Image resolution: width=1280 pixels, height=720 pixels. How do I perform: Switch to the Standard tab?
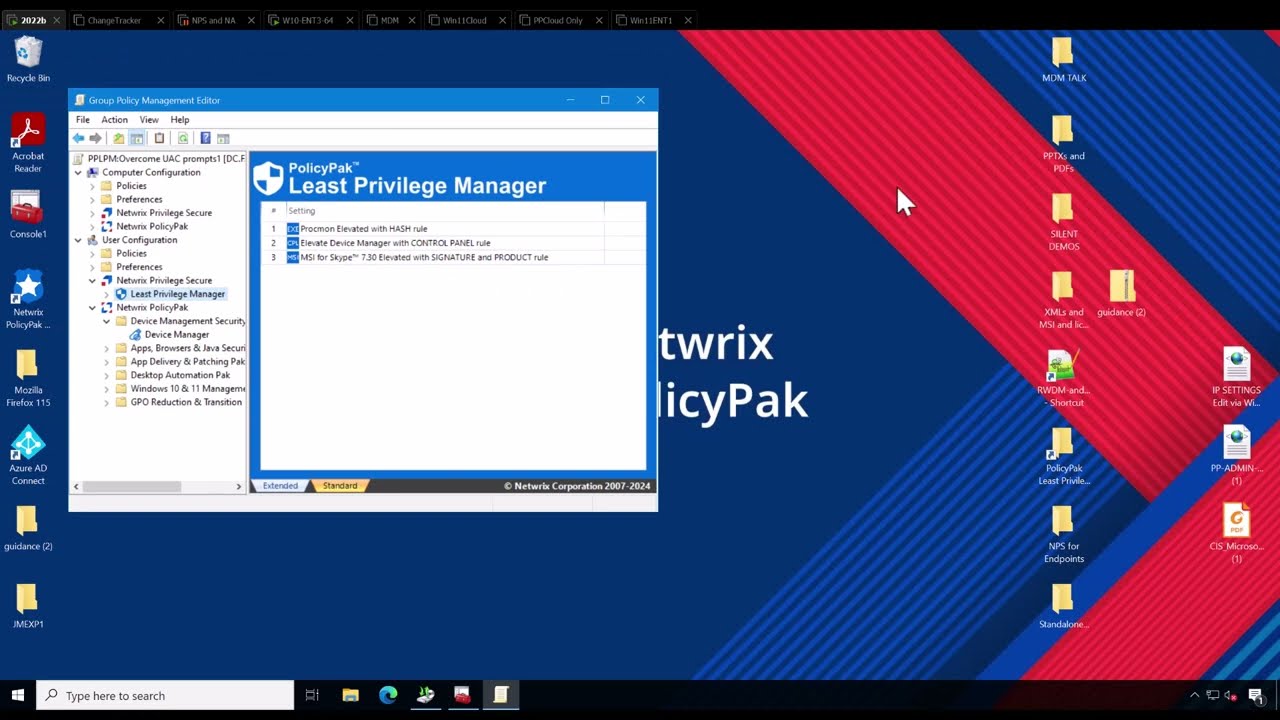(339, 486)
